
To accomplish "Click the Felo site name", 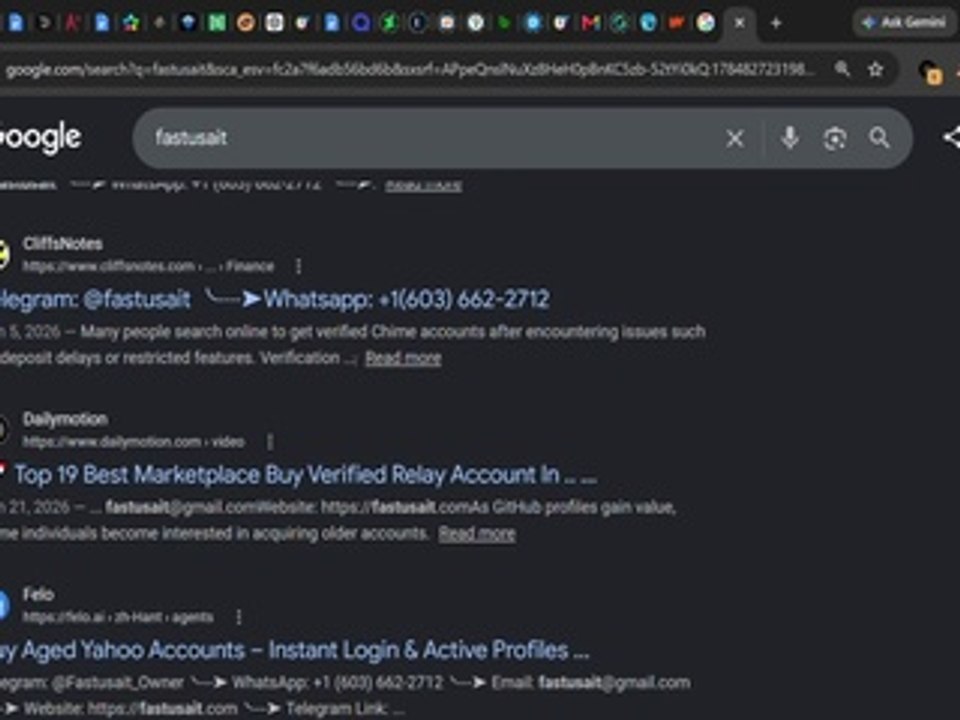I will 38,594.
